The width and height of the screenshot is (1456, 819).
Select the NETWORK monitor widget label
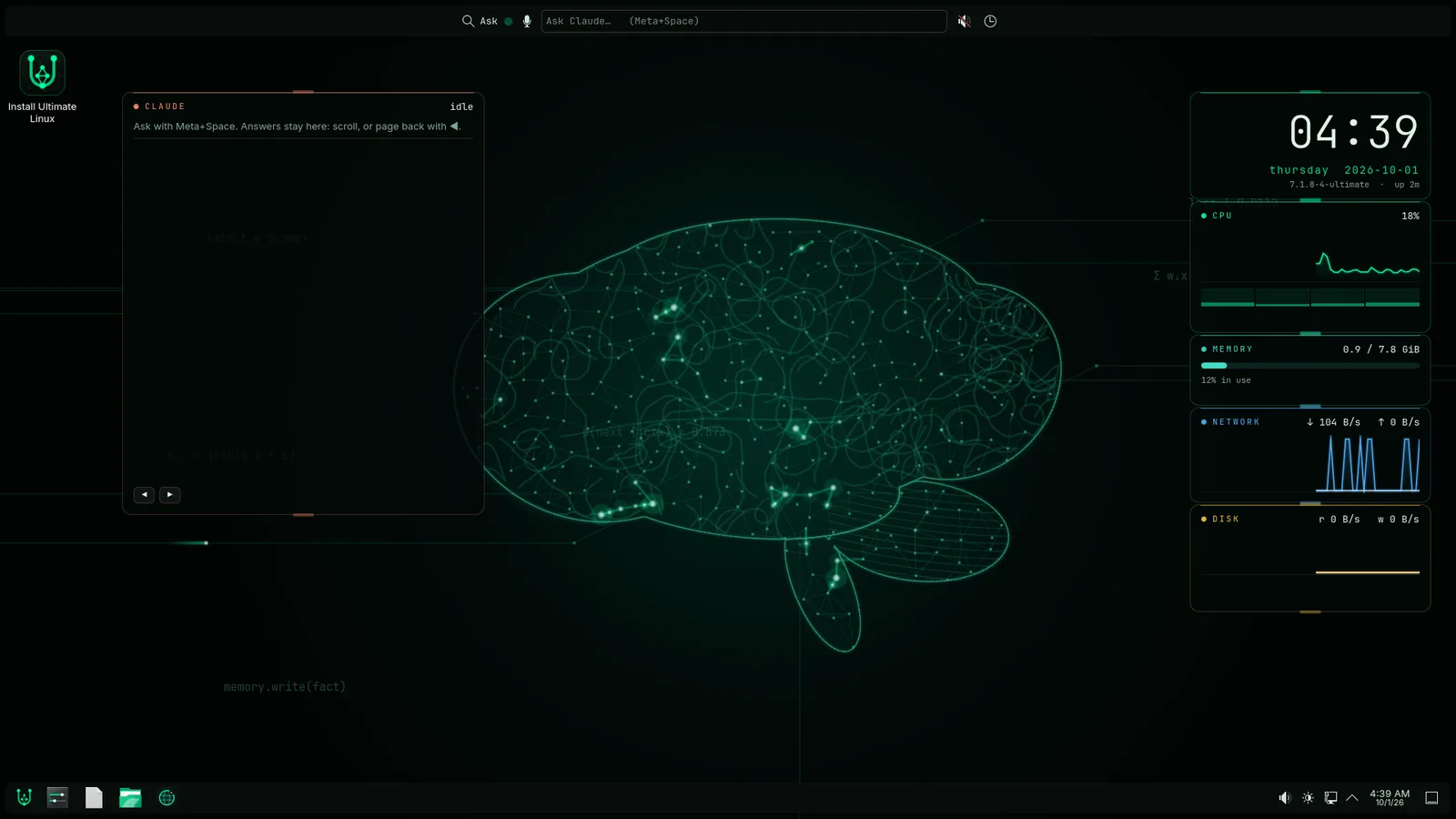coord(1236,422)
